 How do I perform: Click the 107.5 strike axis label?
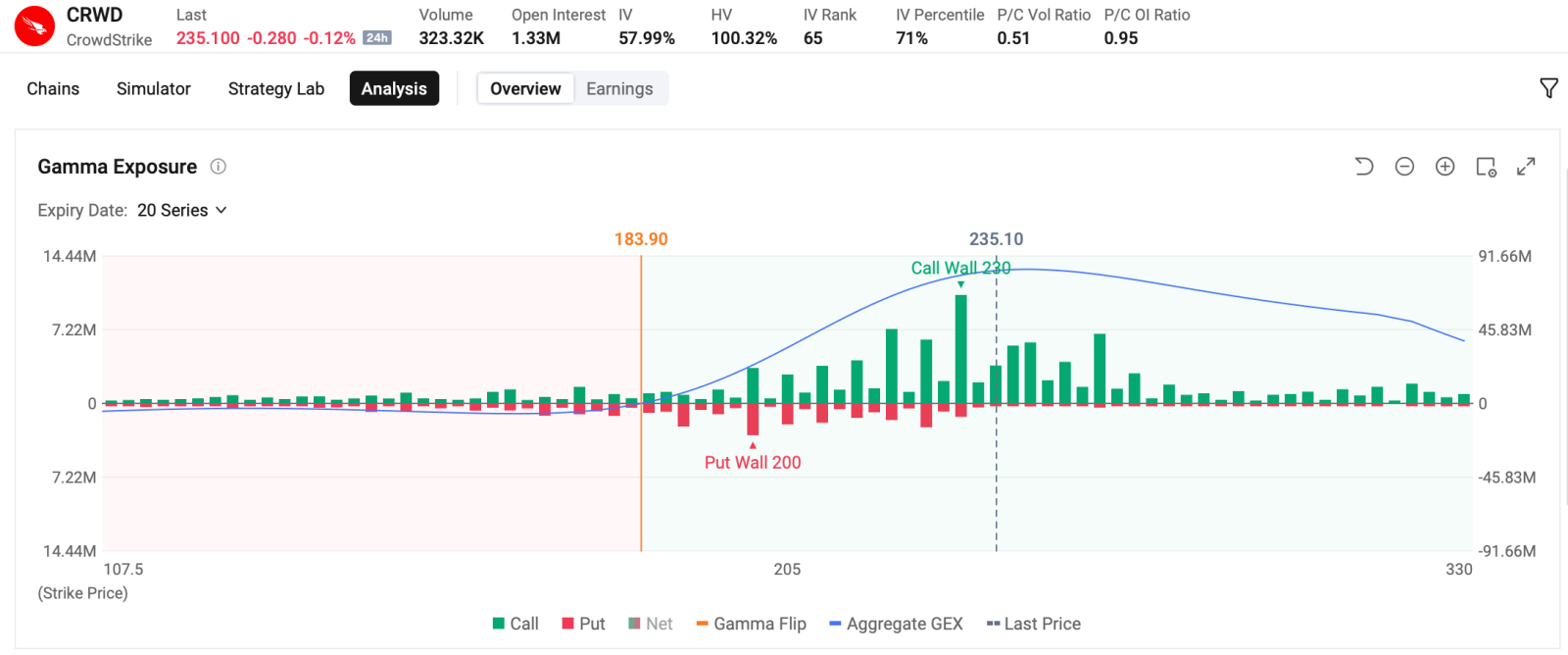123,569
